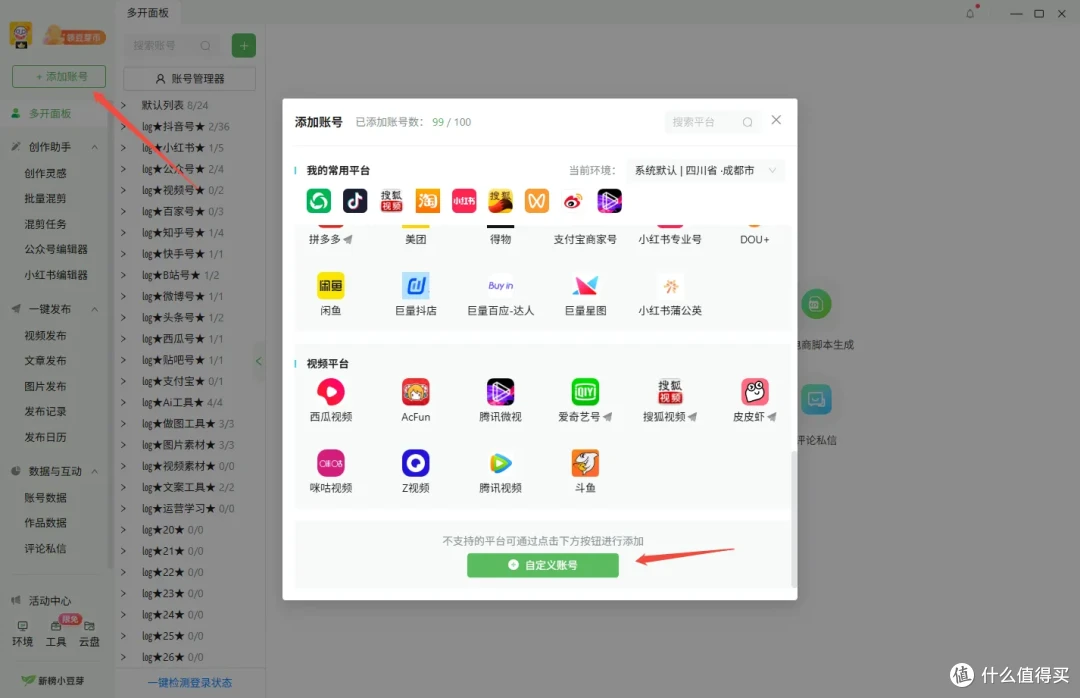Viewport: 1080px width, 698px height.
Task: Open 创作灵感 in sidebar
Action: point(45,173)
